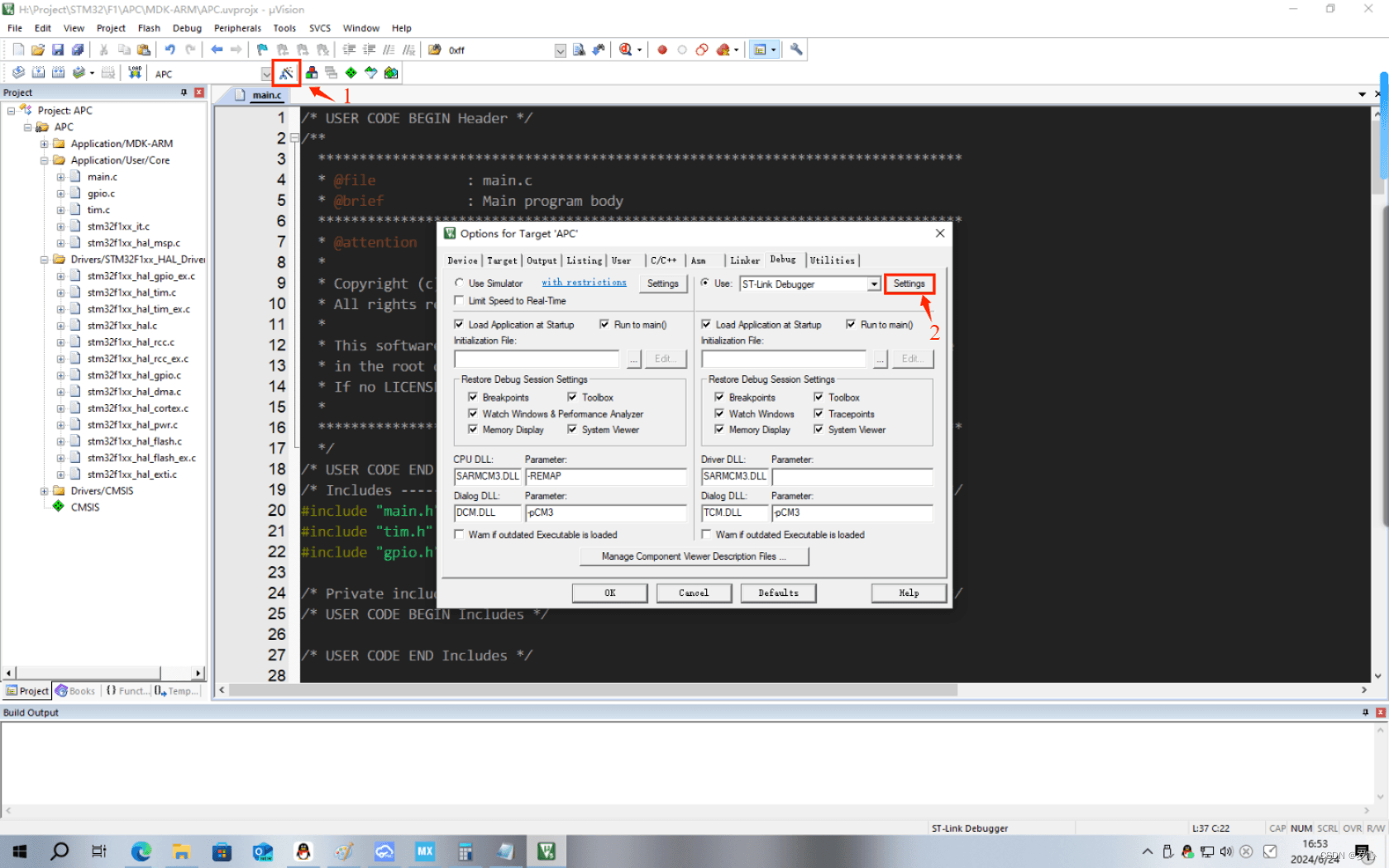Follow the 'with restrictions' link
Screen dimensions: 1389x868
point(584,283)
